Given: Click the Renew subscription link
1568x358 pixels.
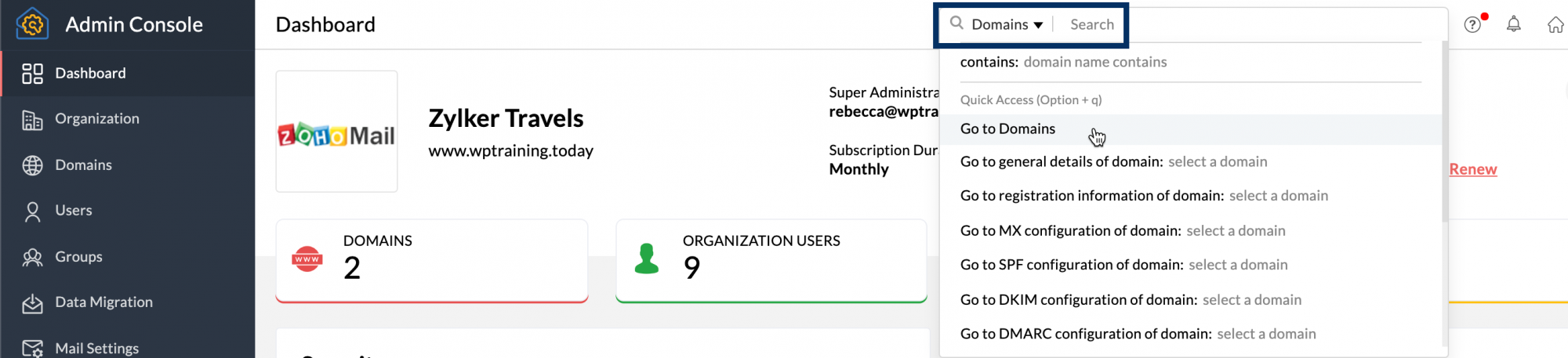Looking at the screenshot, I should click(1472, 169).
